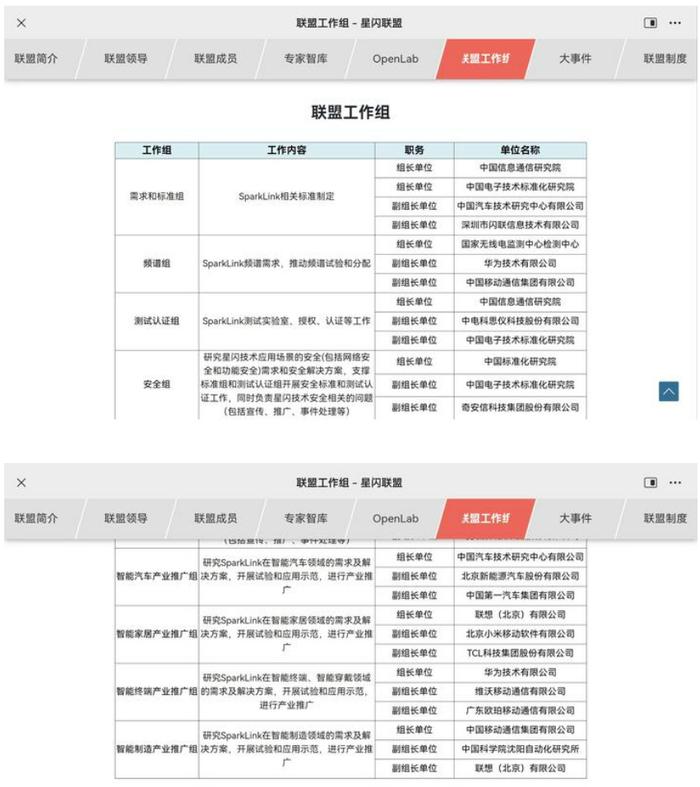Click the 研究星闪技术应用场景的安全 description cell
Viewport: 700px width, 787px height.
287,384
